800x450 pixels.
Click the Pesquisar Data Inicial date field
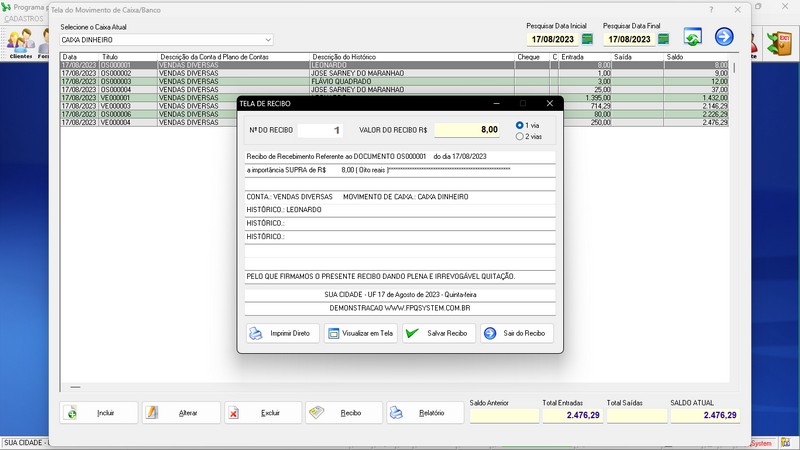click(552, 39)
